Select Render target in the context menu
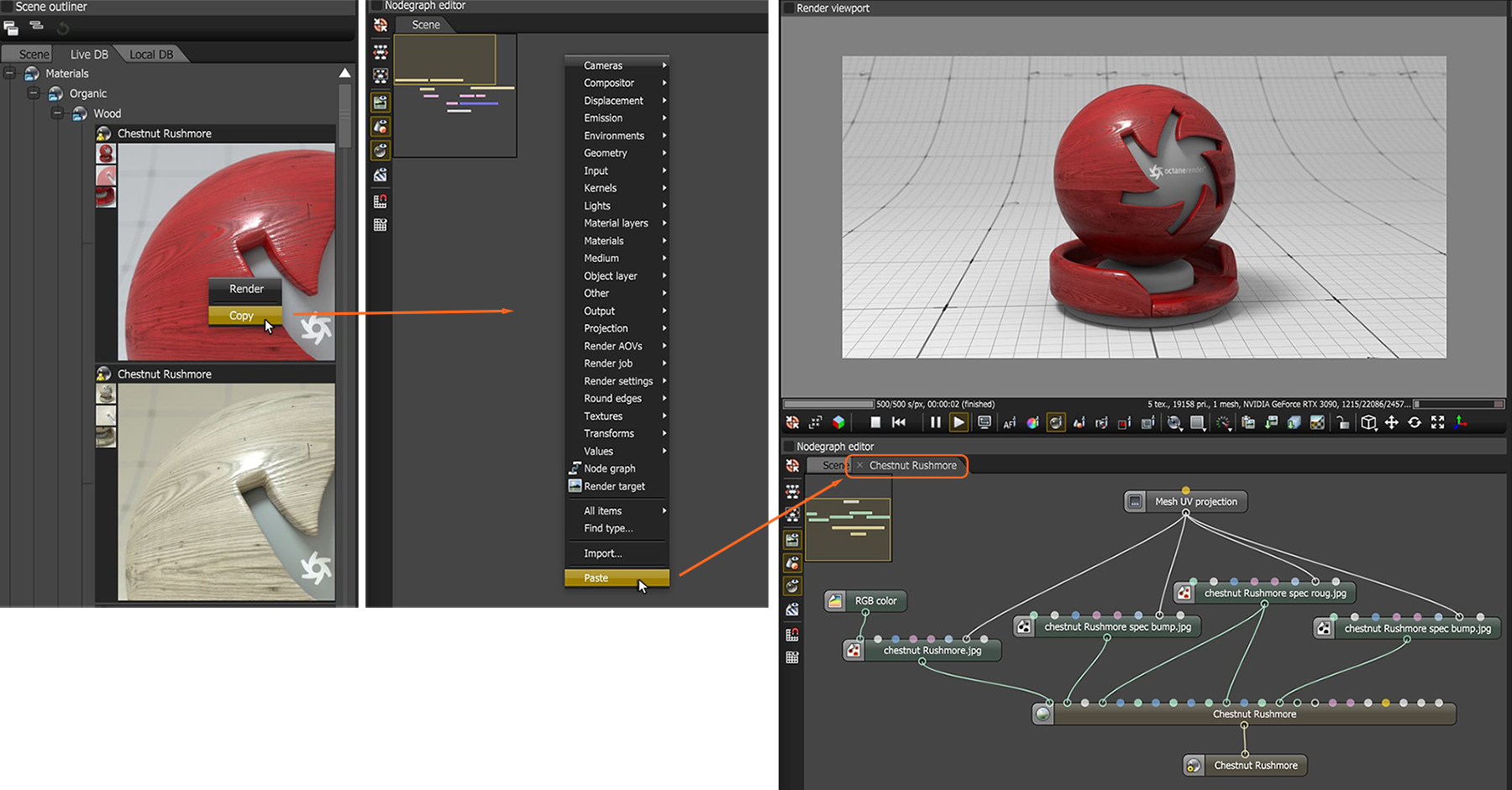Image resolution: width=1512 pixels, height=790 pixels. pos(617,486)
